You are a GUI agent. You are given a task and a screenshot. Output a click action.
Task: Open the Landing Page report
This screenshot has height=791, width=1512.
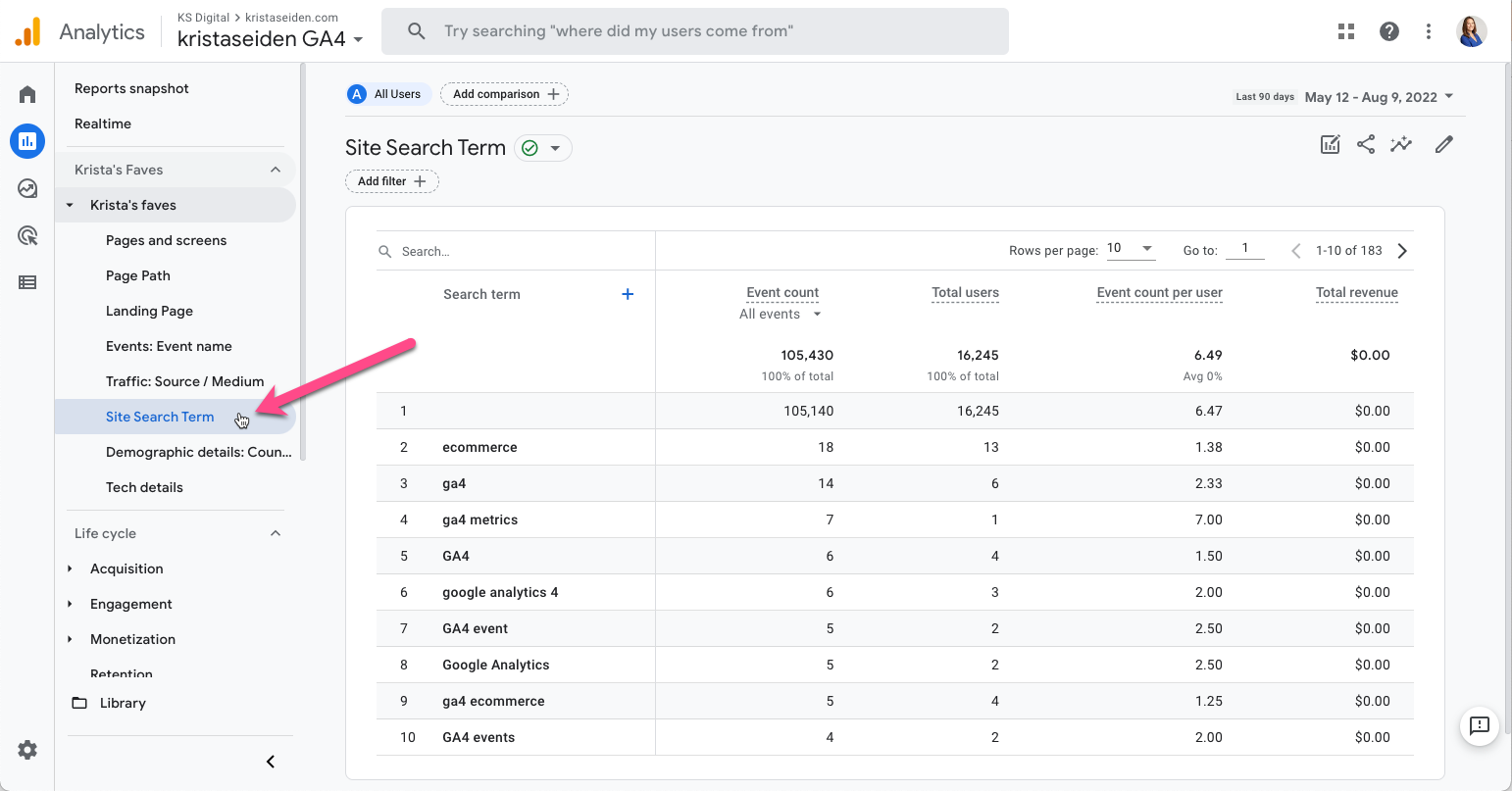(x=149, y=311)
